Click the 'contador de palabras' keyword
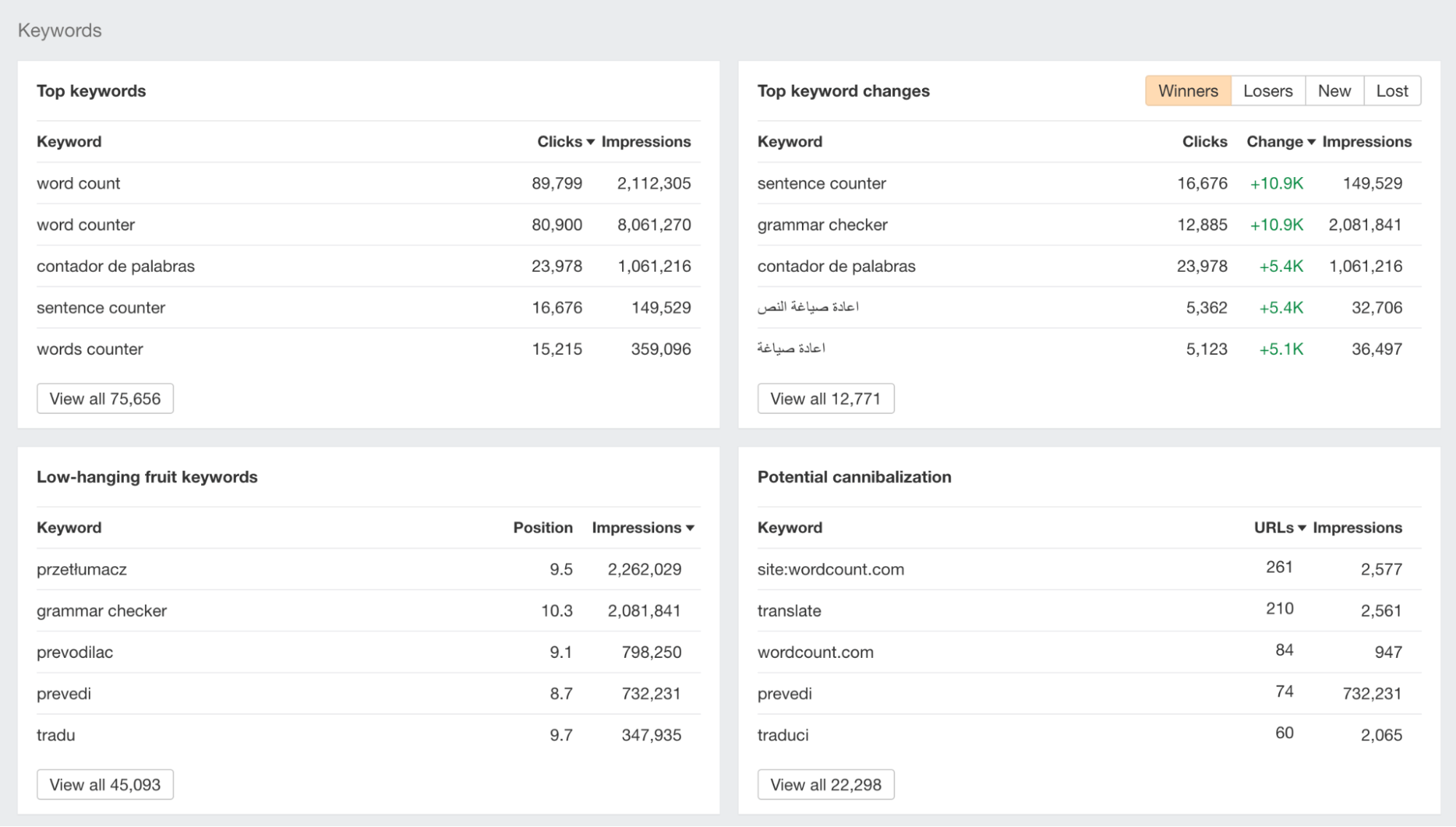Image resolution: width=1456 pixels, height=827 pixels. tap(116, 266)
